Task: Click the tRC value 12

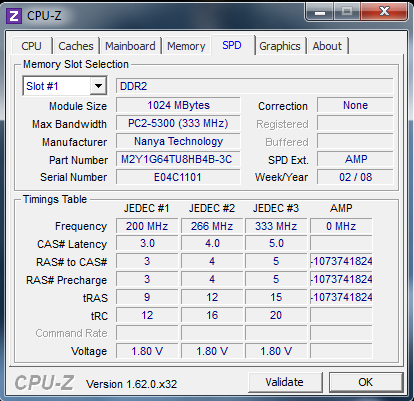Action: tap(147, 315)
